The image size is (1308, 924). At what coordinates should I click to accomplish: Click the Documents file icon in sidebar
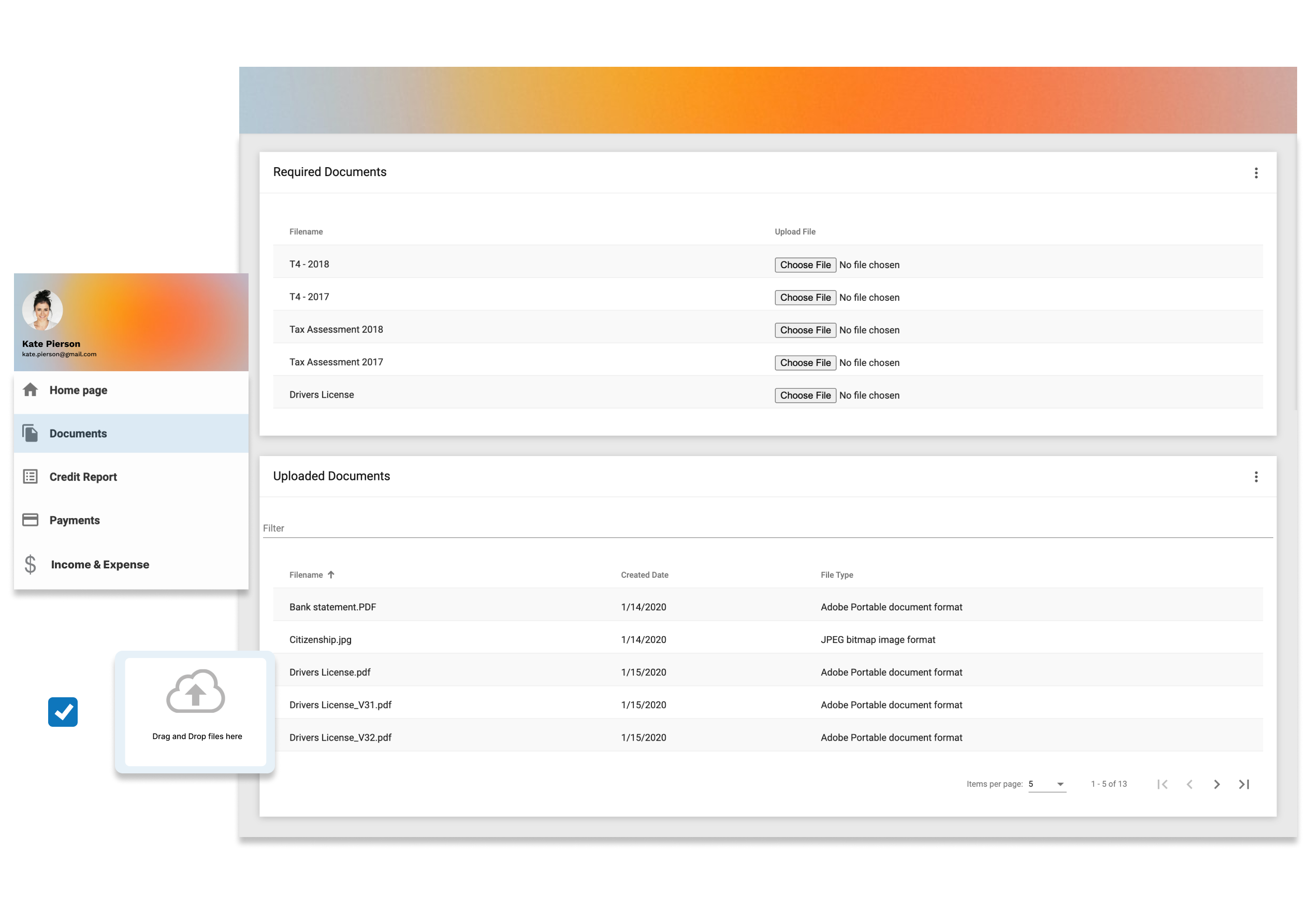[x=30, y=433]
